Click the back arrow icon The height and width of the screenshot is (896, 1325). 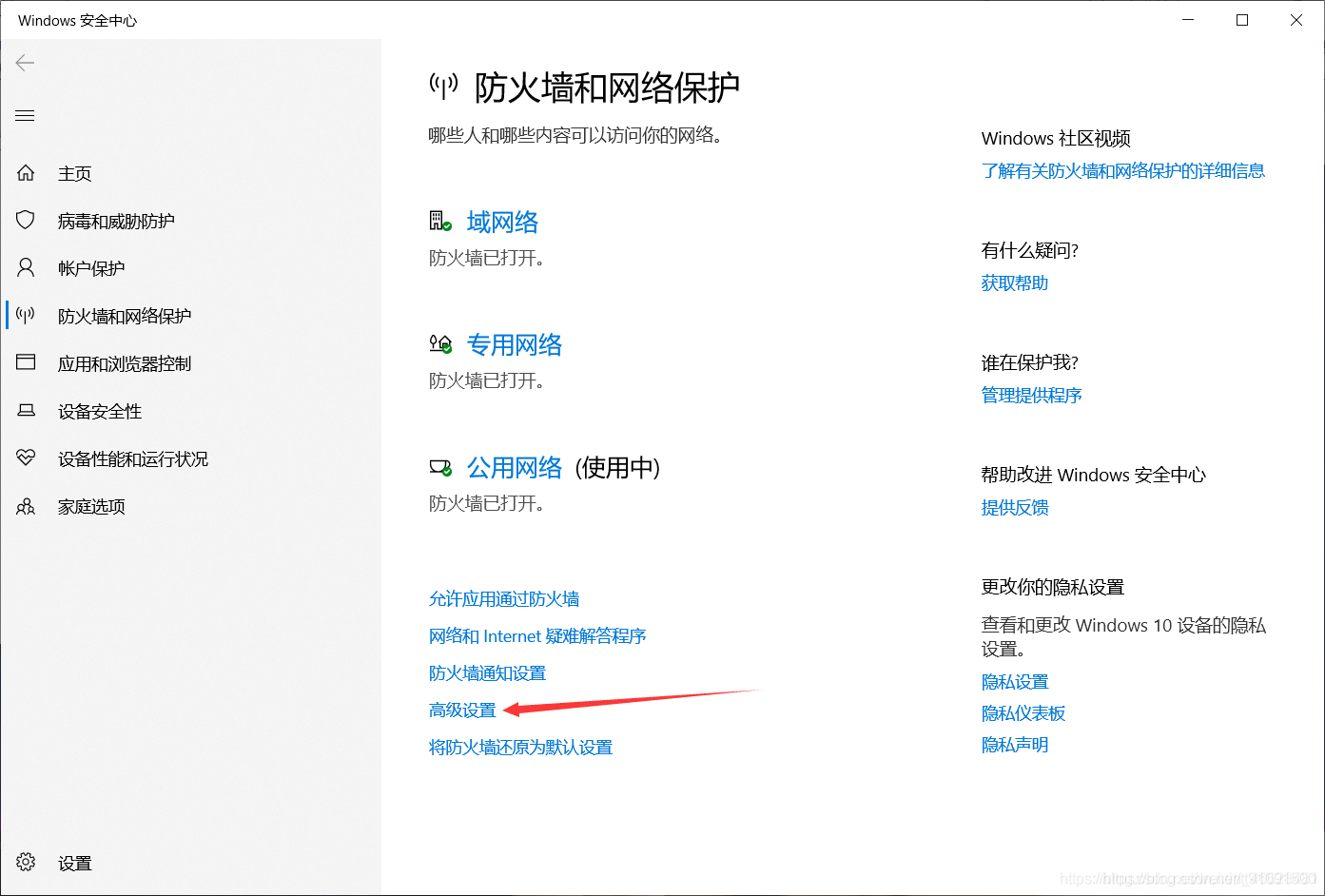coord(26,63)
